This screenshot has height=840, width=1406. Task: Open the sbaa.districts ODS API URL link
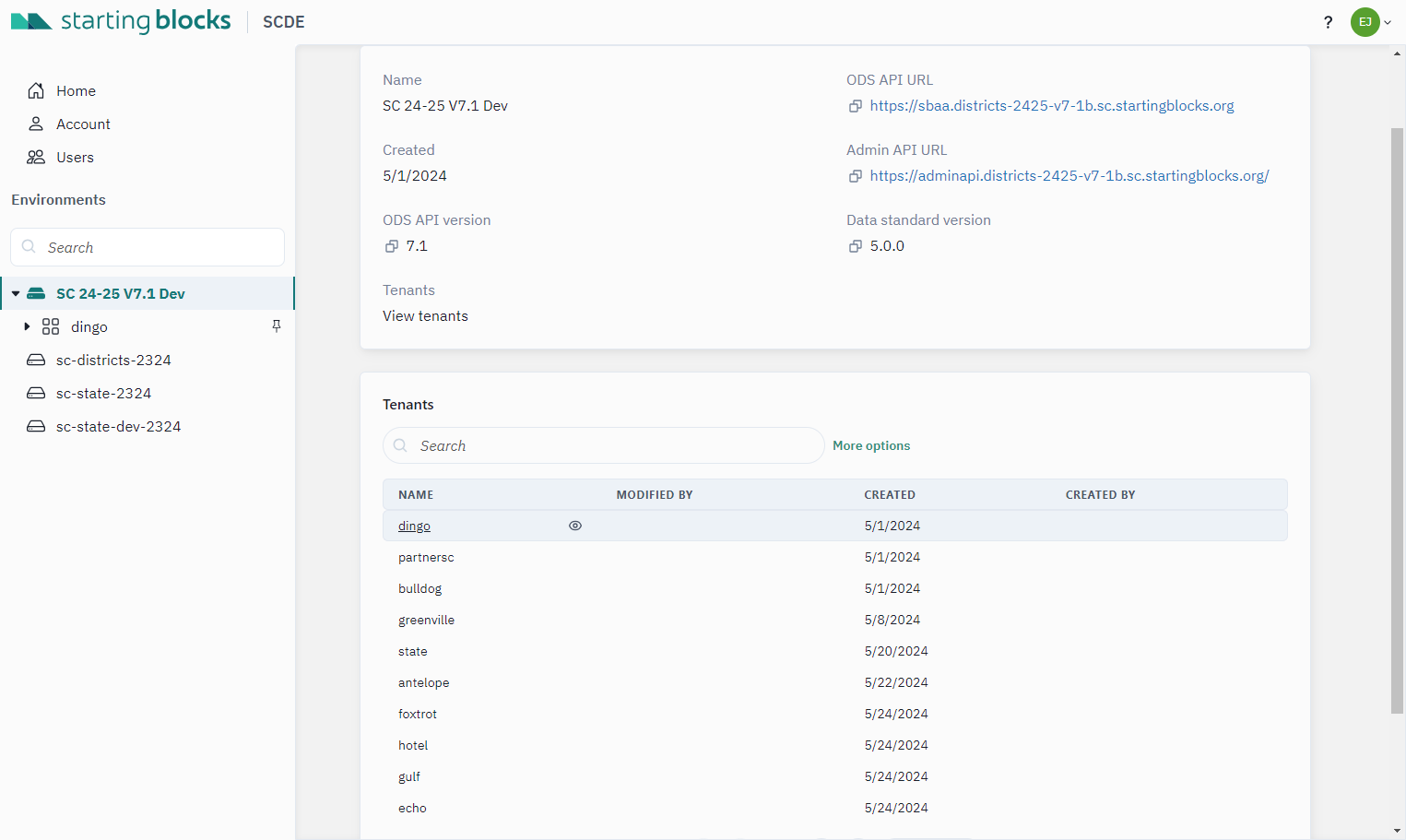[x=1052, y=106]
